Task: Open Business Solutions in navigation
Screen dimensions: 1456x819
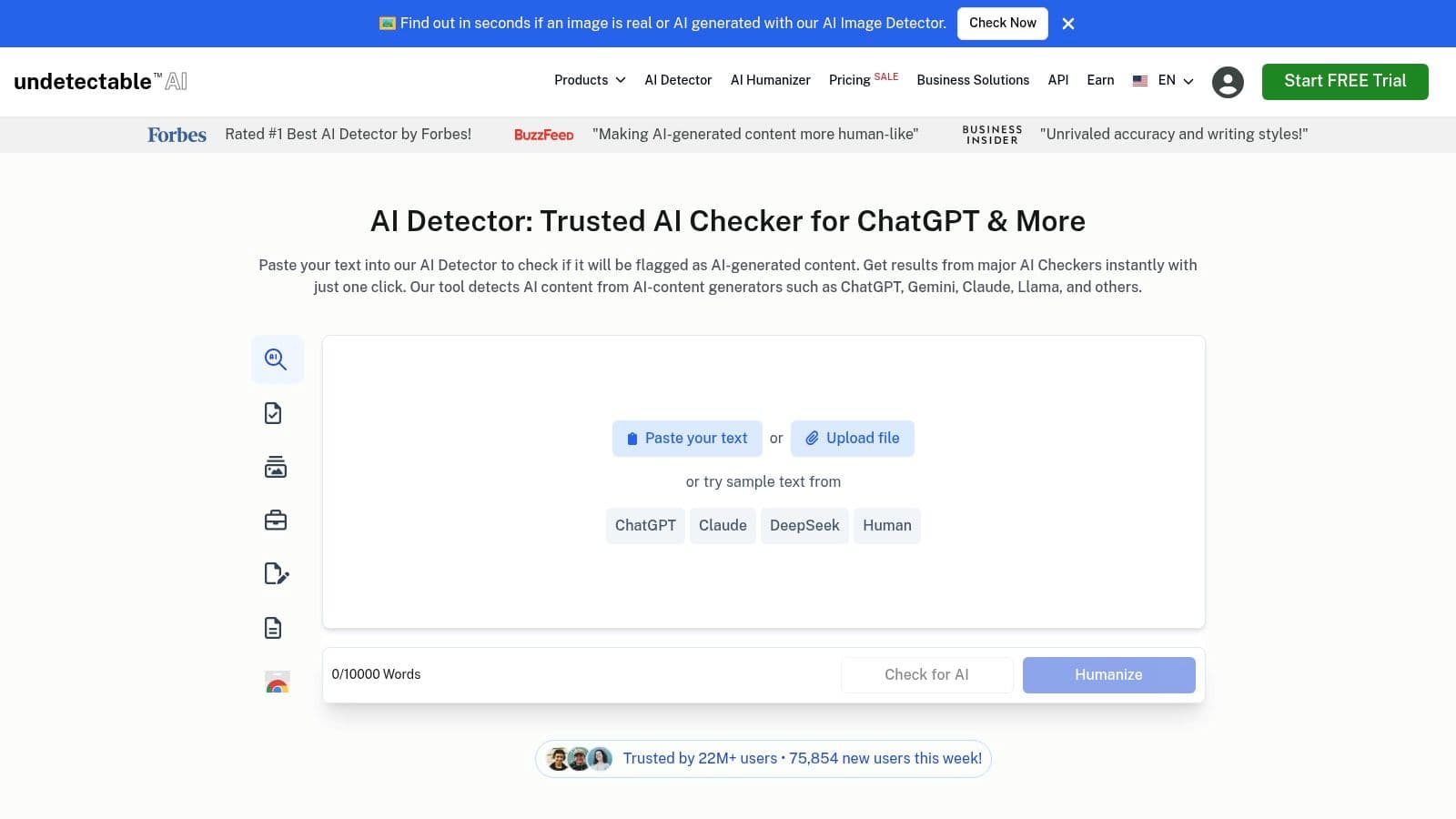Action: click(x=973, y=80)
